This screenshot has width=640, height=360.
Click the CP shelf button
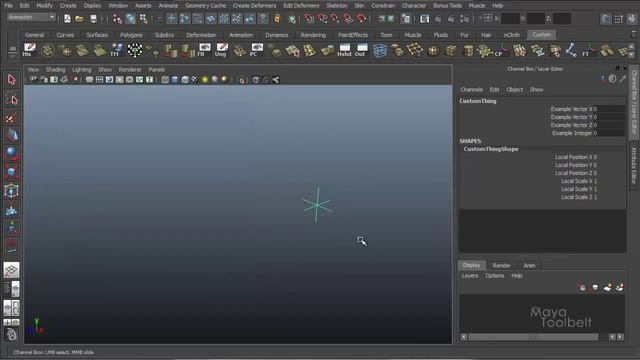(501, 50)
